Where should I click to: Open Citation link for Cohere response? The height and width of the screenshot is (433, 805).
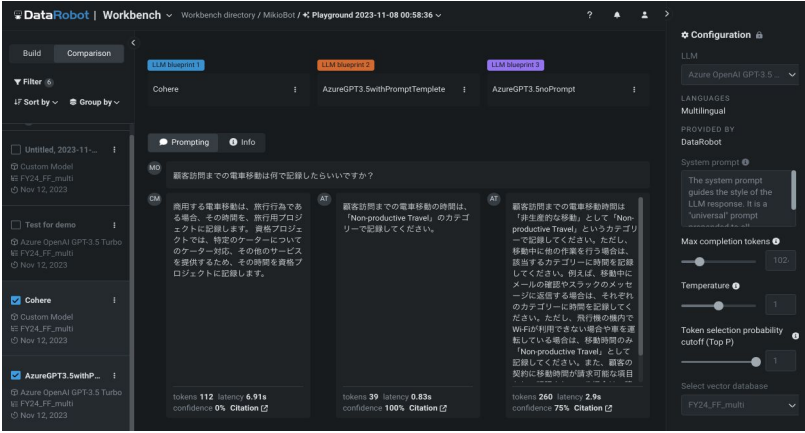click(x=249, y=408)
